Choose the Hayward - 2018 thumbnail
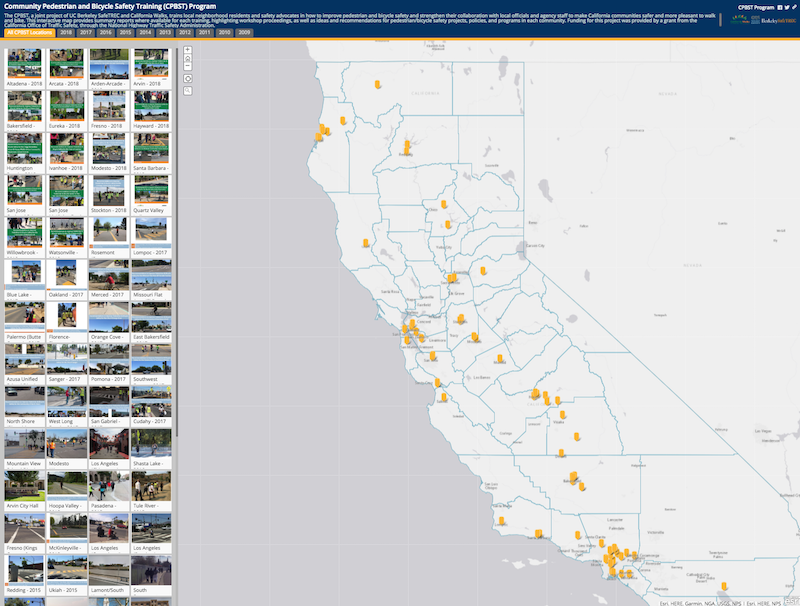Screen dimensions: 800x606 click(x=152, y=111)
